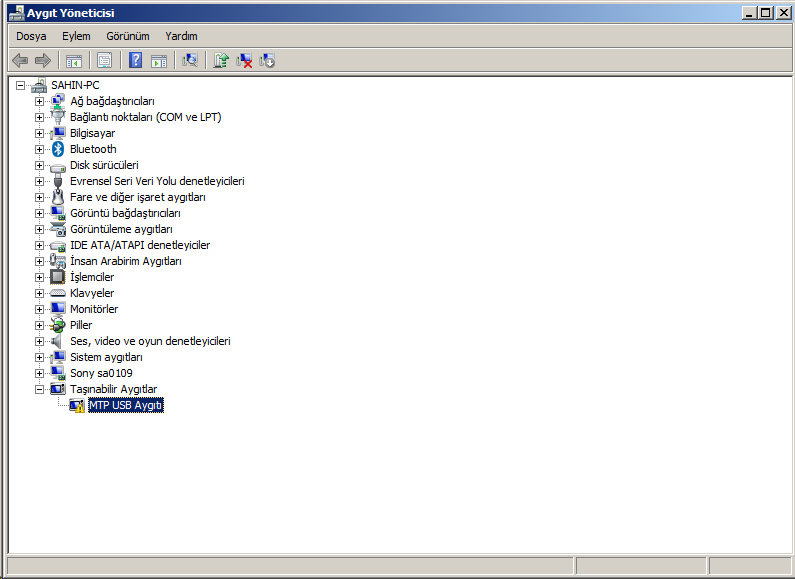Select the Taşınabilir Aygıtlar device icon
This screenshot has width=795, height=579.
[x=58, y=389]
